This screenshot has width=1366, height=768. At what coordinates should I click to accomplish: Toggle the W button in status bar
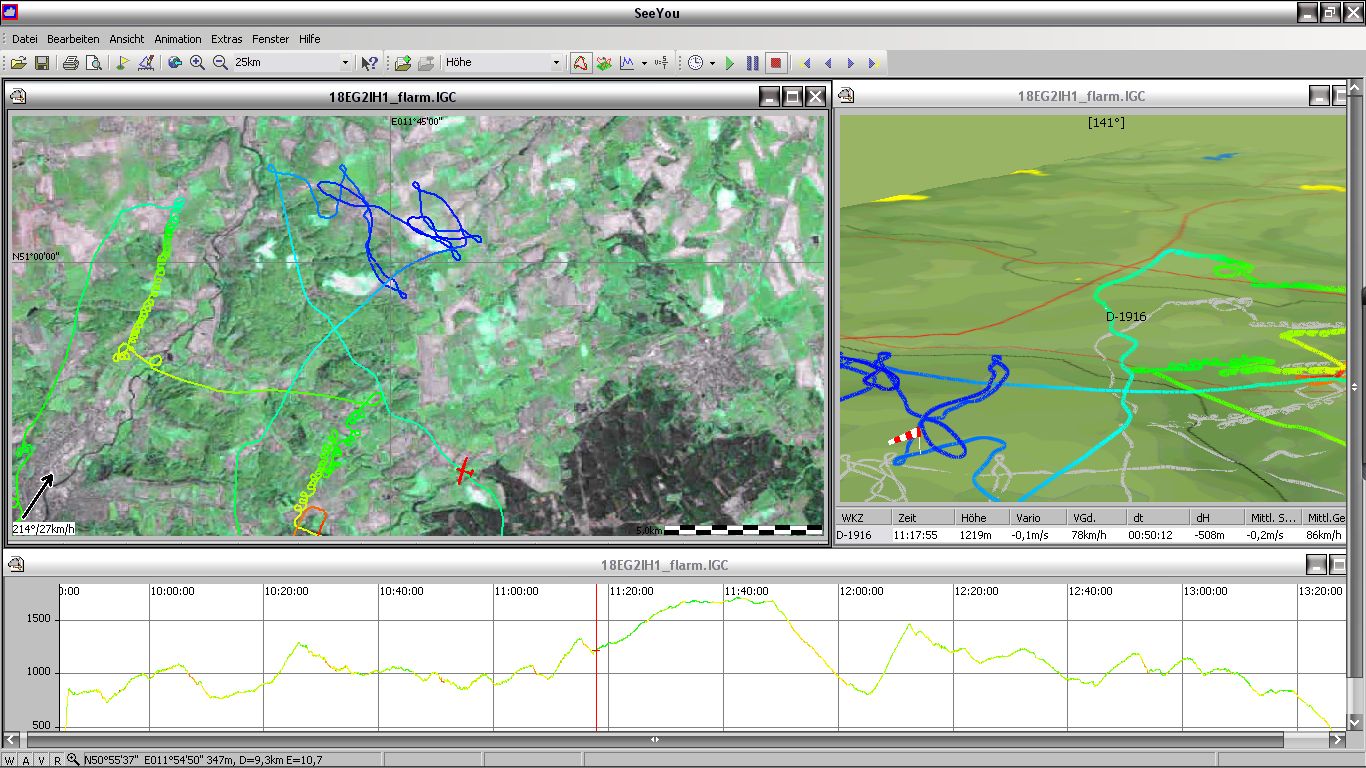pos(9,760)
